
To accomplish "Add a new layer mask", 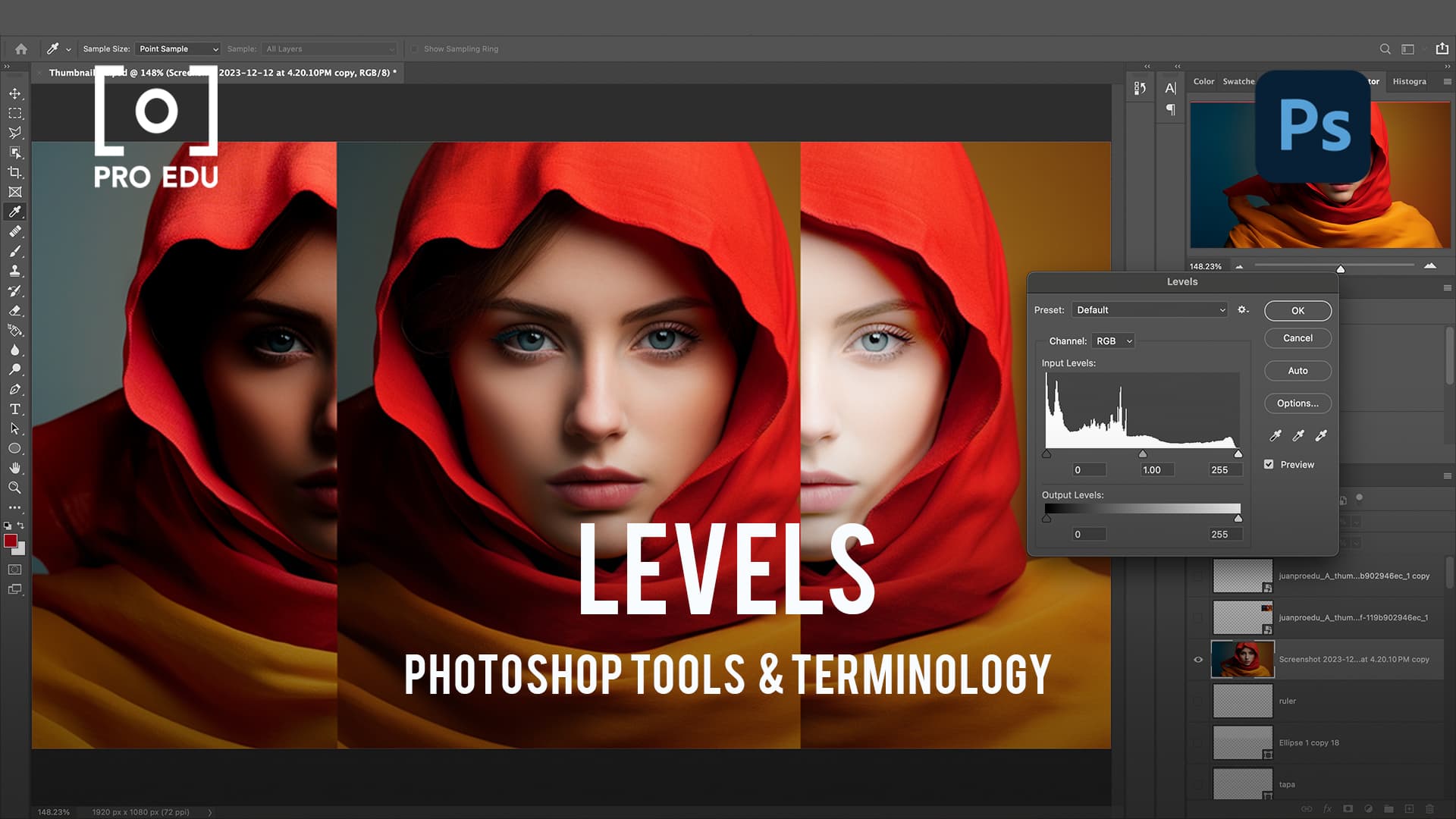I will (1348, 808).
